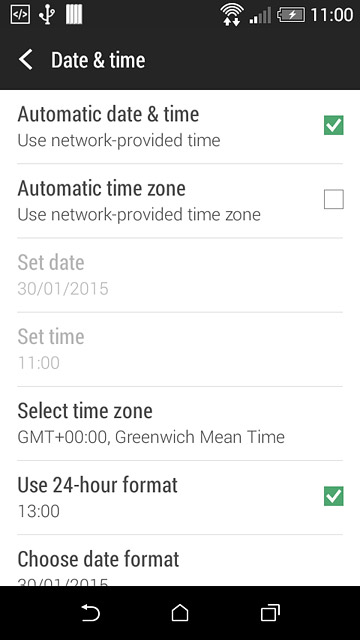The height and width of the screenshot is (640, 360).
Task: Open Select time zone chooser
Action: (x=180, y=423)
